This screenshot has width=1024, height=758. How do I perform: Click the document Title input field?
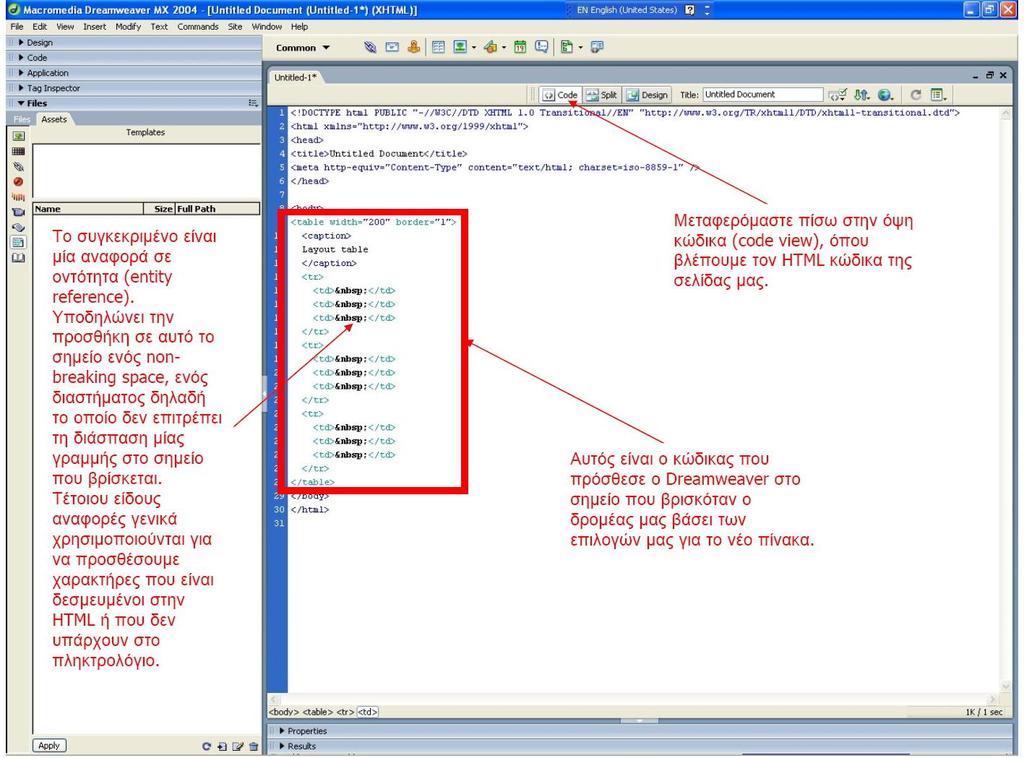coord(762,95)
